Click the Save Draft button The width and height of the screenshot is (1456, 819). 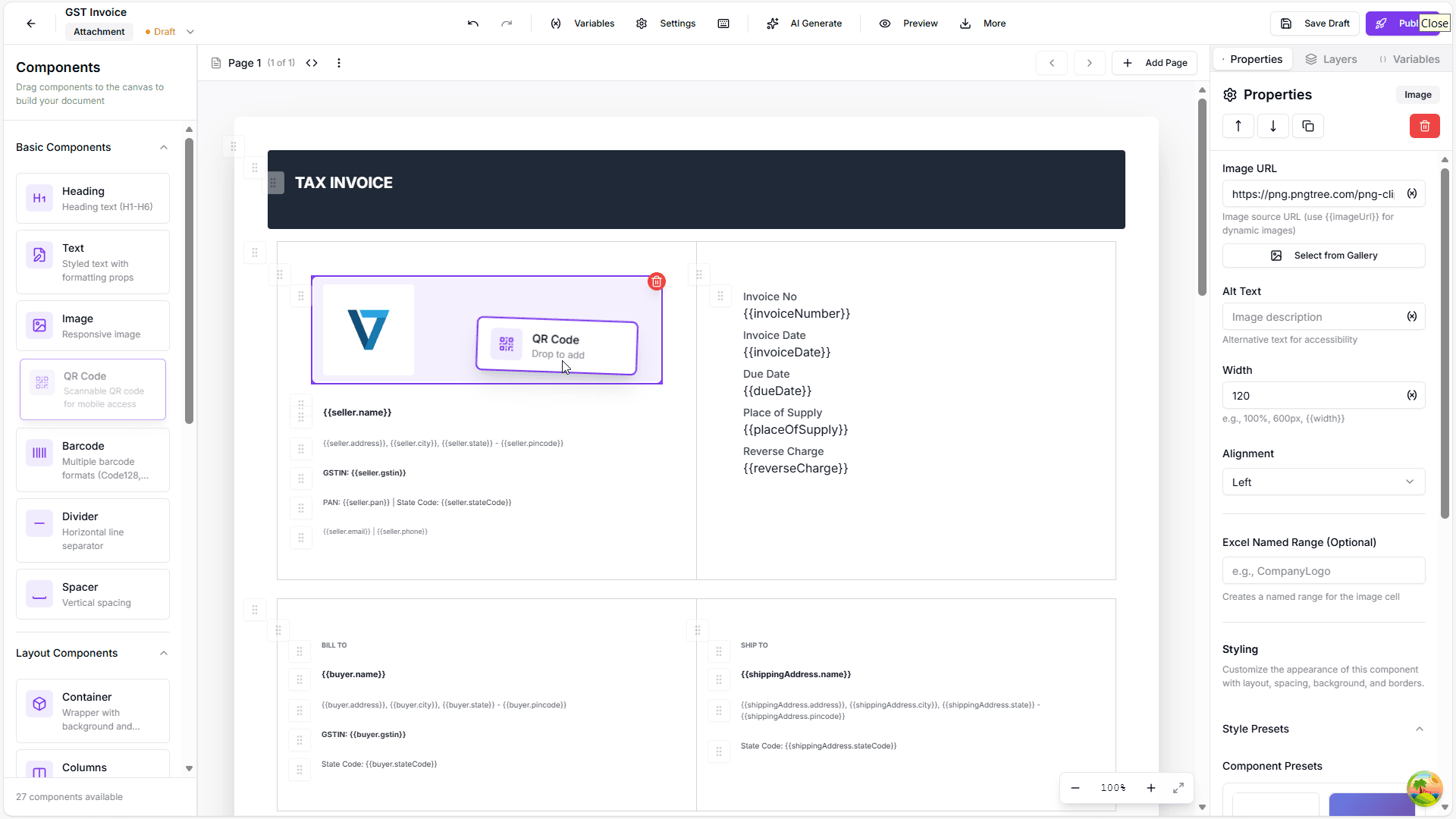point(1314,24)
